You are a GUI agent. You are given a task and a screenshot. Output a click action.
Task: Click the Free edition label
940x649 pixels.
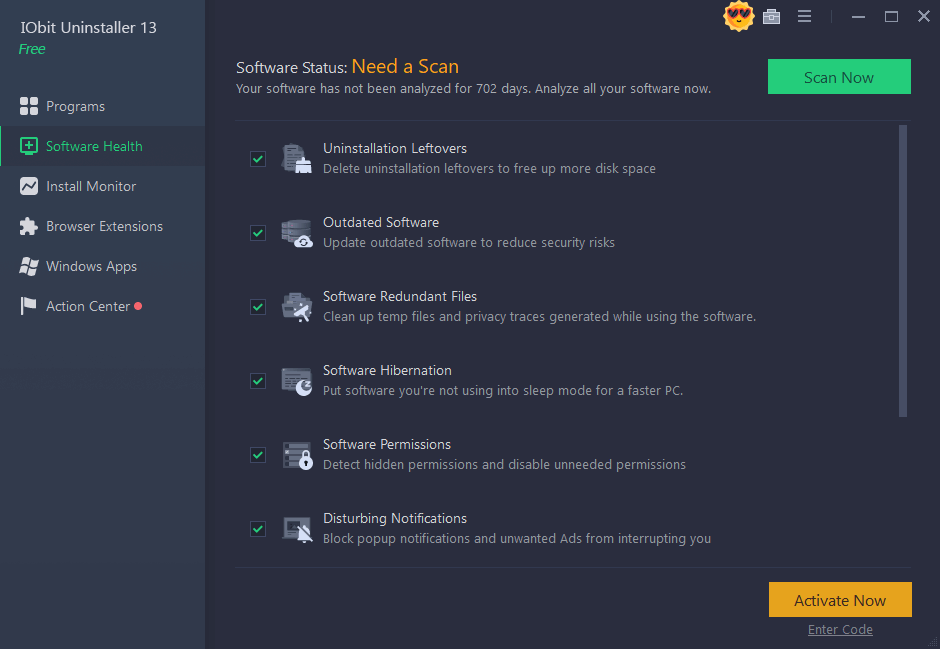click(x=32, y=49)
